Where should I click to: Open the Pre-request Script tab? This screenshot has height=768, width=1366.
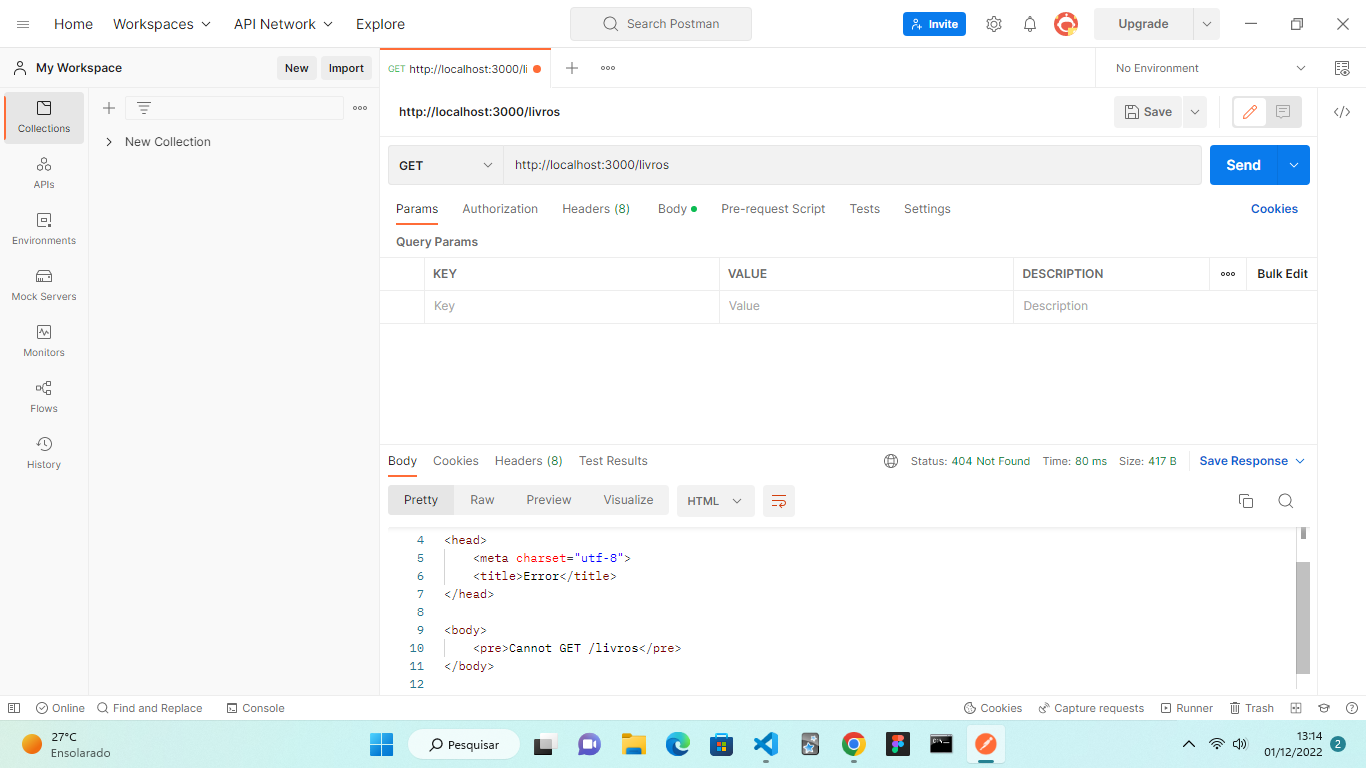tap(773, 209)
